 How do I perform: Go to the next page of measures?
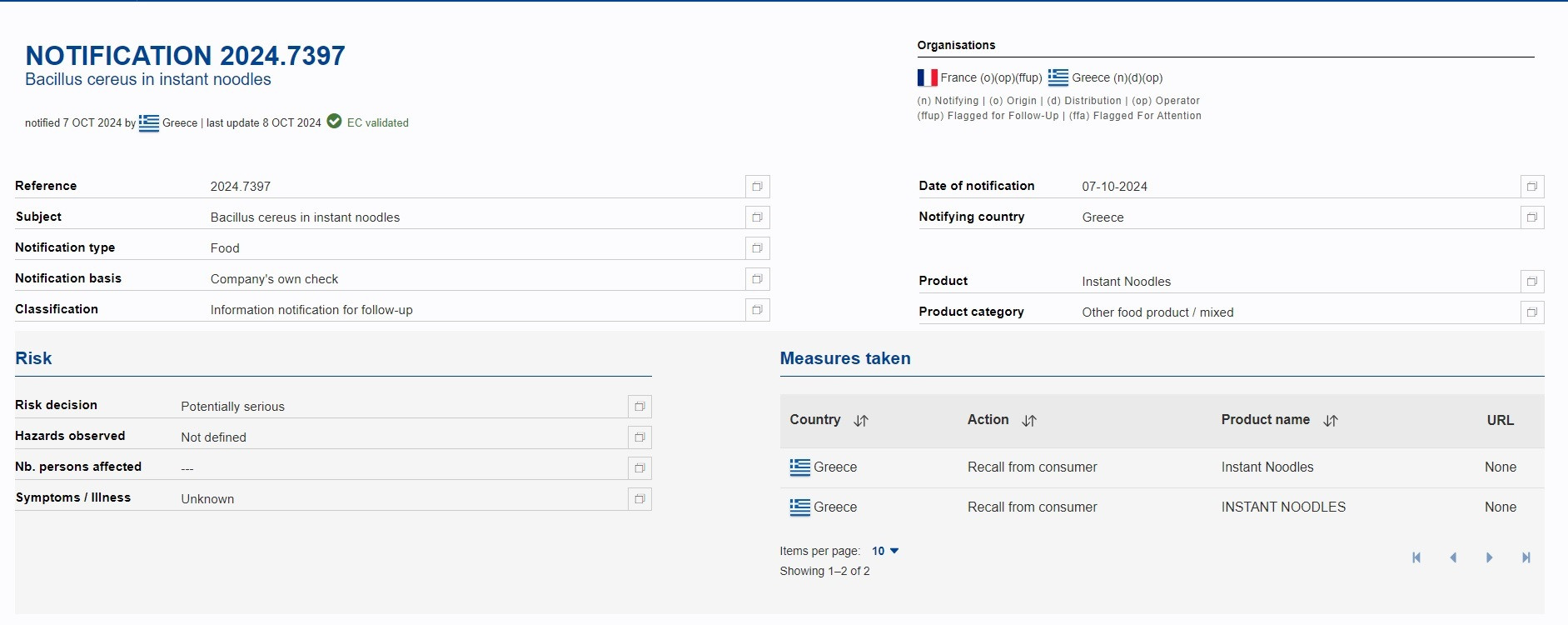tap(1489, 557)
